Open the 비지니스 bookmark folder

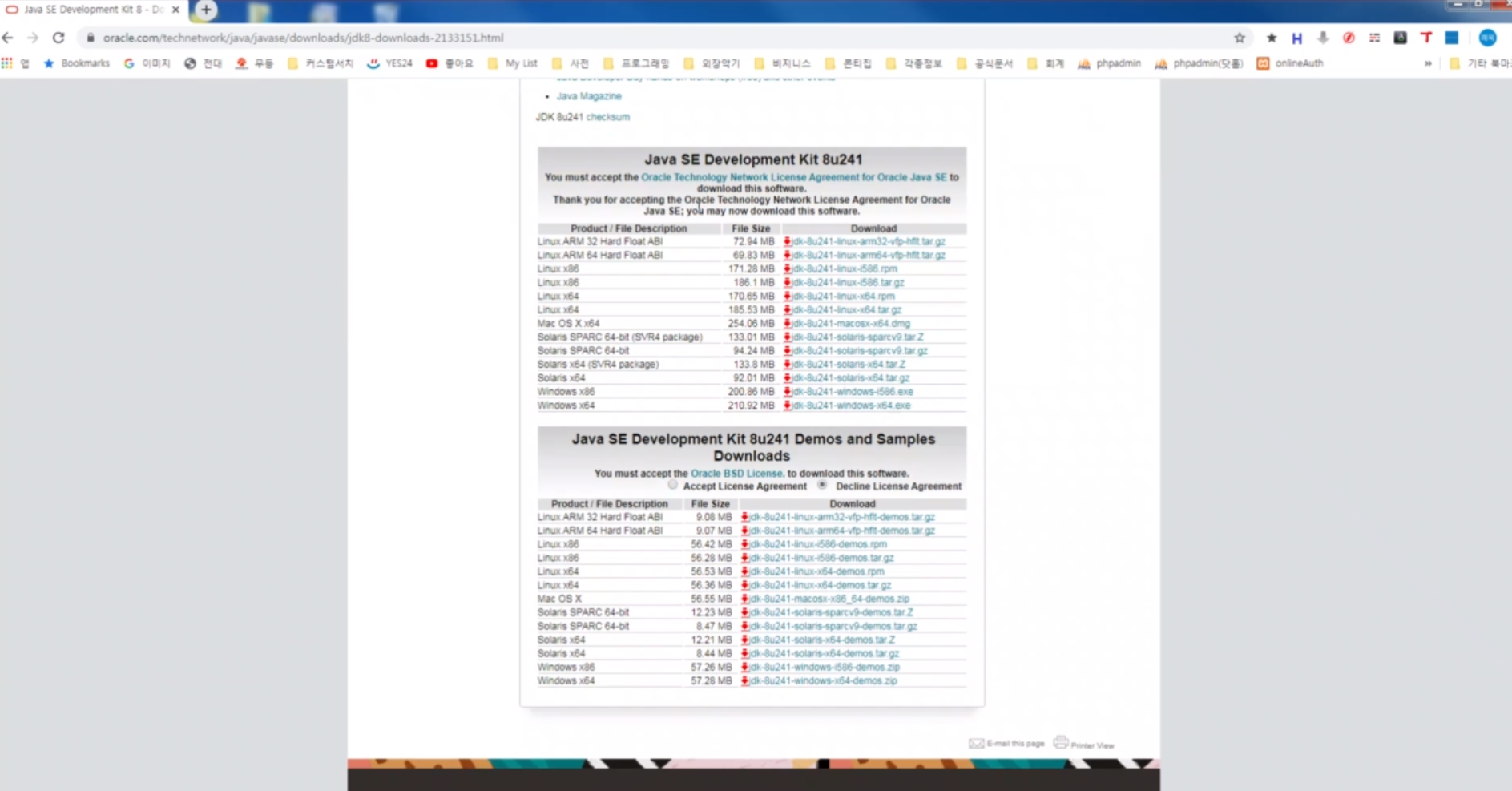[783, 63]
